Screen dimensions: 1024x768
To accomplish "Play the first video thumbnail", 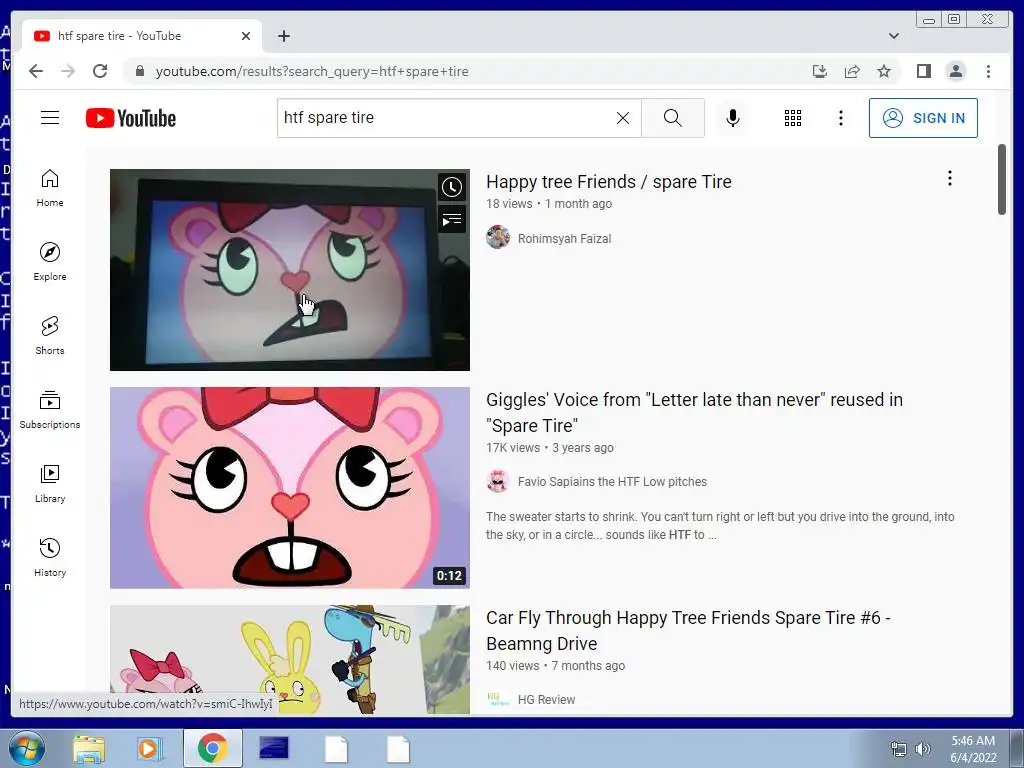I will coord(289,270).
